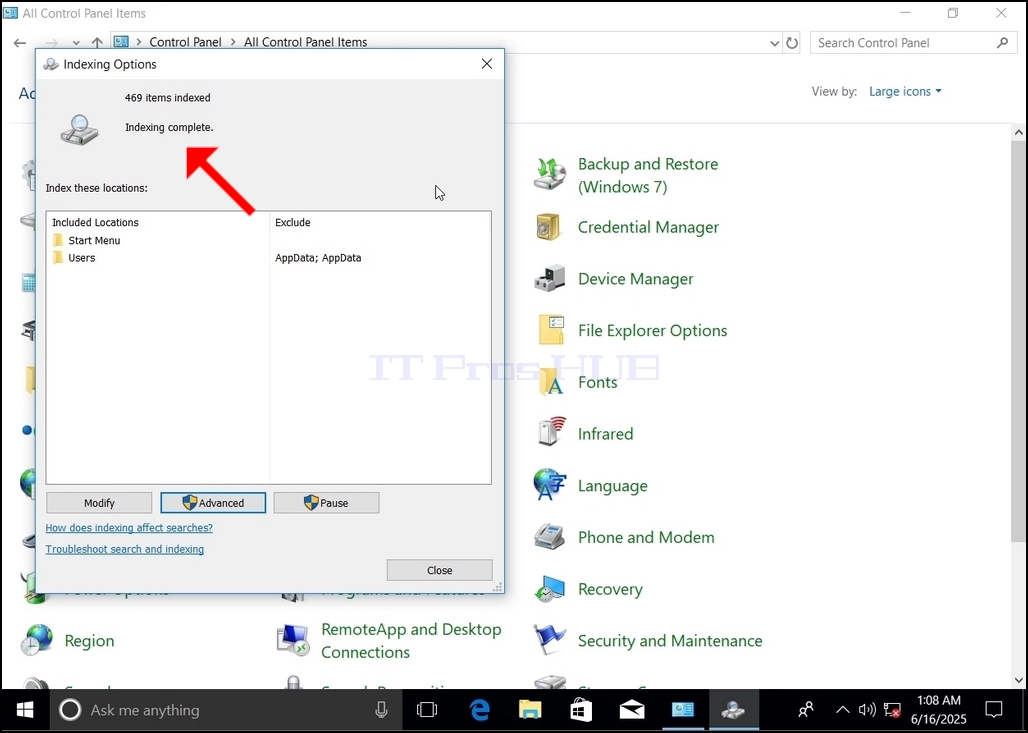Image resolution: width=1028 pixels, height=733 pixels.
Task: Click the Start Menu folder icon in list
Action: 58,240
